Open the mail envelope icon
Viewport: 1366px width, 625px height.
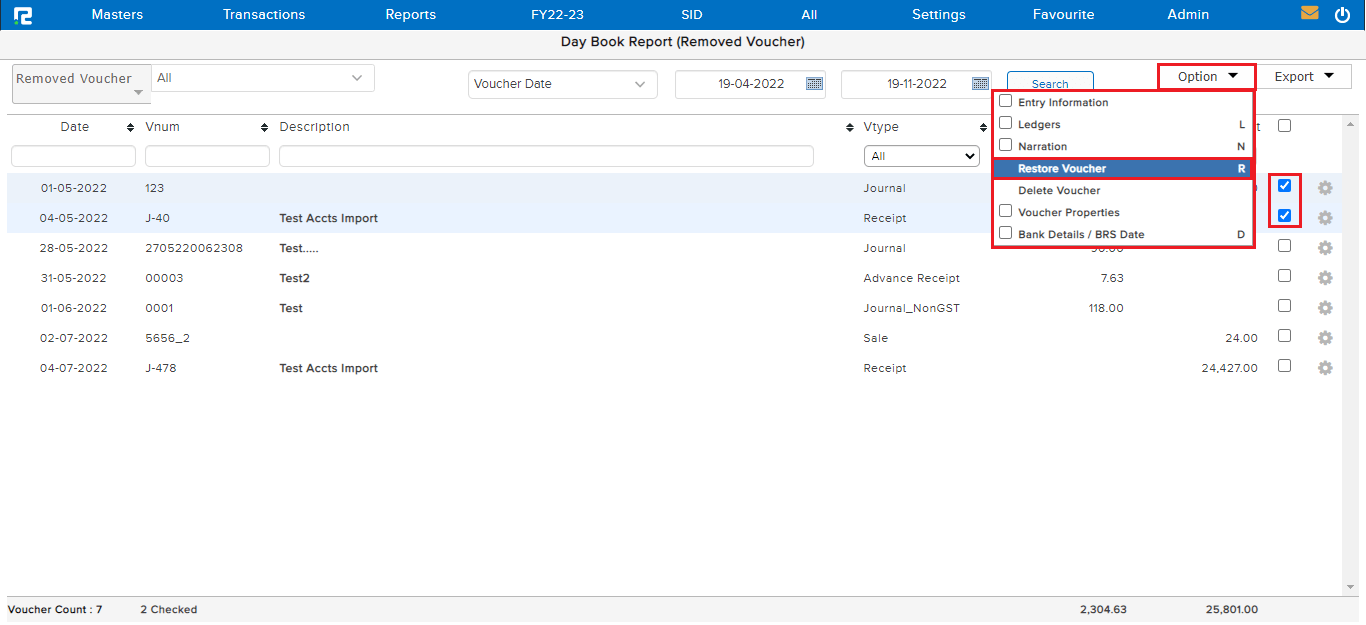[x=1309, y=14]
